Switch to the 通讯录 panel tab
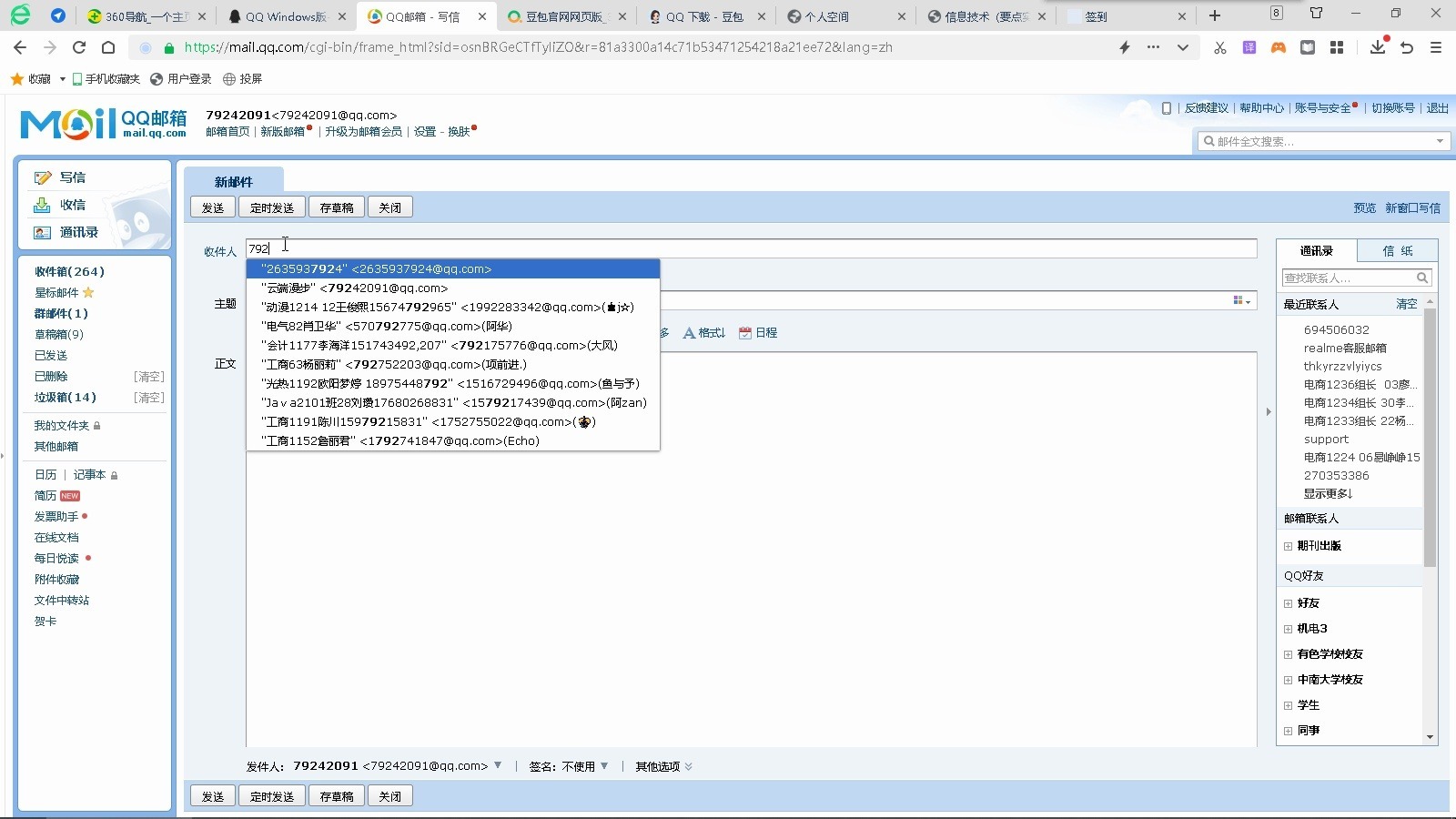 pyautogui.click(x=1317, y=250)
